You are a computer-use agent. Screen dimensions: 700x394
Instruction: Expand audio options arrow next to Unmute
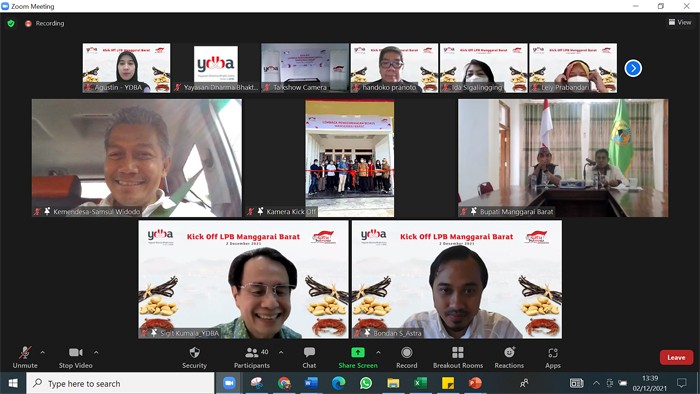[42, 353]
